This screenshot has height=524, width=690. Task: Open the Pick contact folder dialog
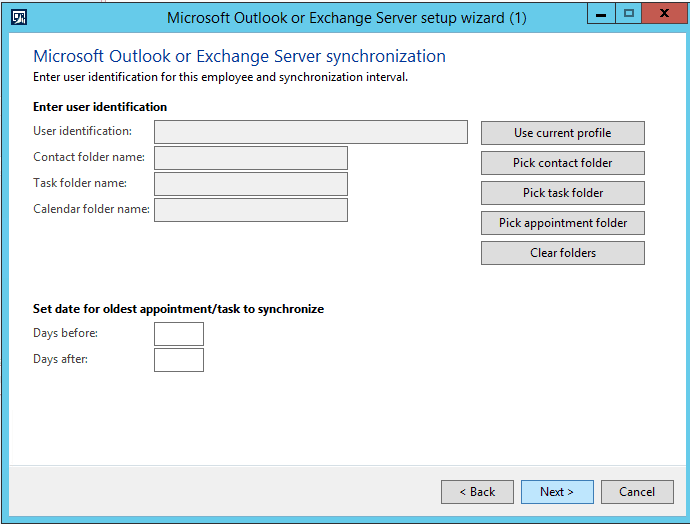[562, 163]
